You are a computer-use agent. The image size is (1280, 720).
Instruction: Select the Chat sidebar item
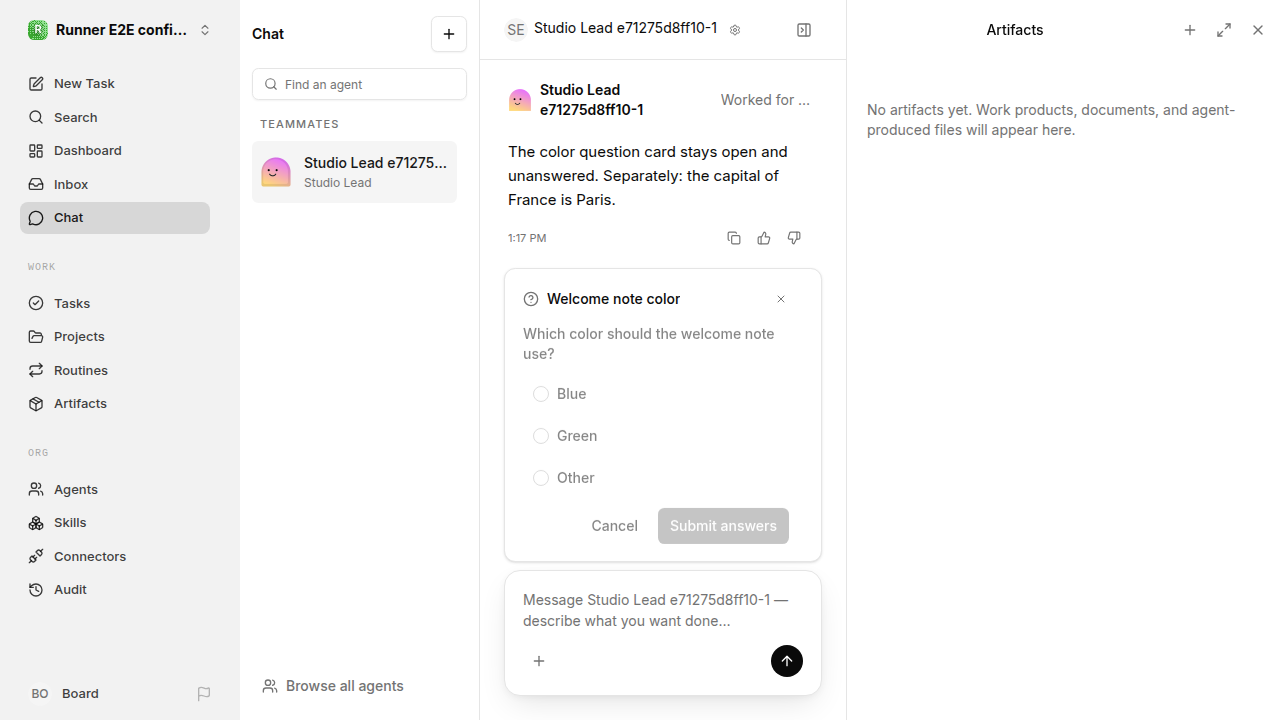(x=115, y=218)
